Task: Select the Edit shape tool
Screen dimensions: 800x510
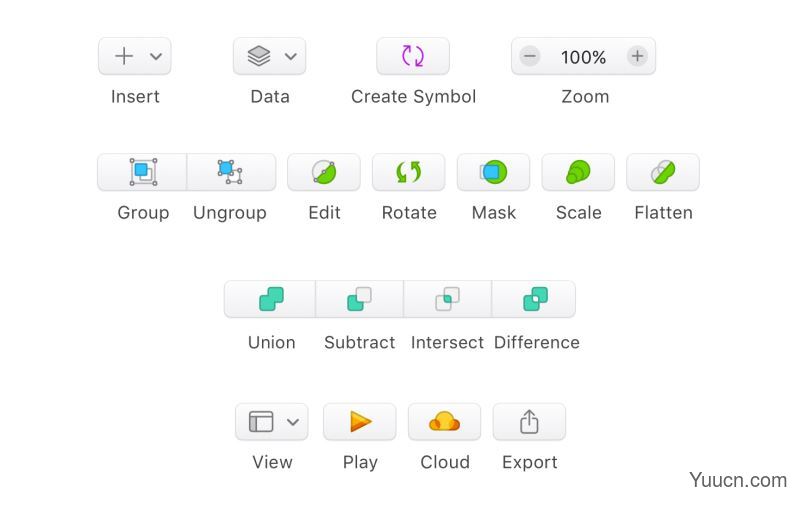Action: tap(323, 172)
